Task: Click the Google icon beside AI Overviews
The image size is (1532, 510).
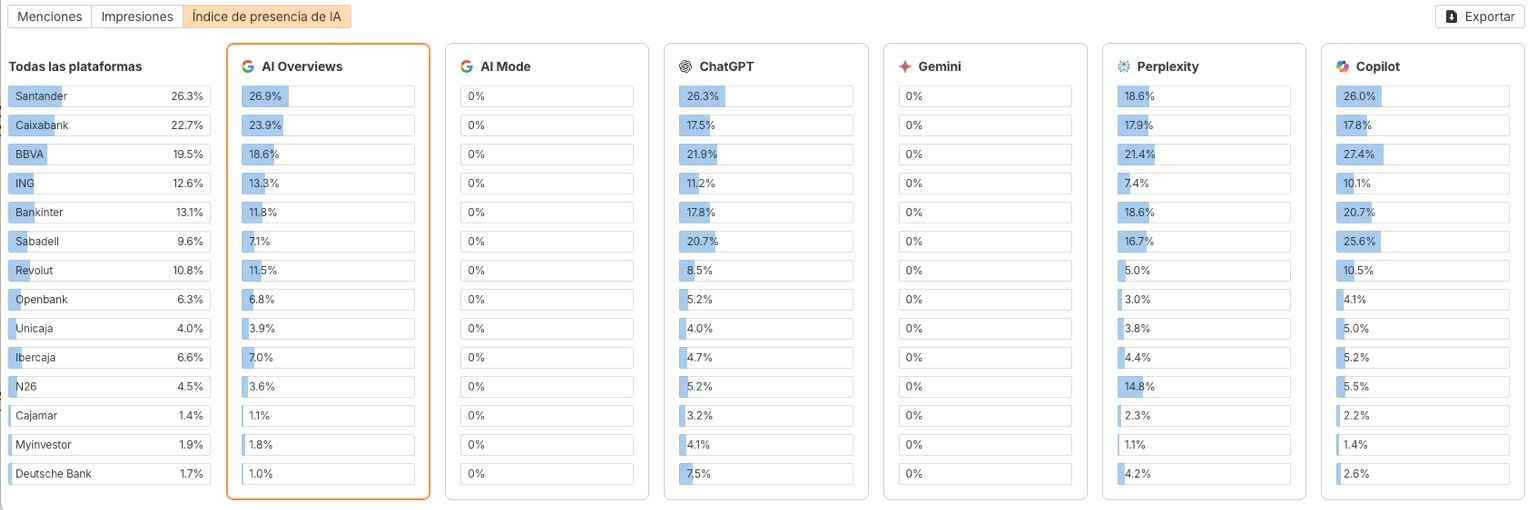Action: 248,67
